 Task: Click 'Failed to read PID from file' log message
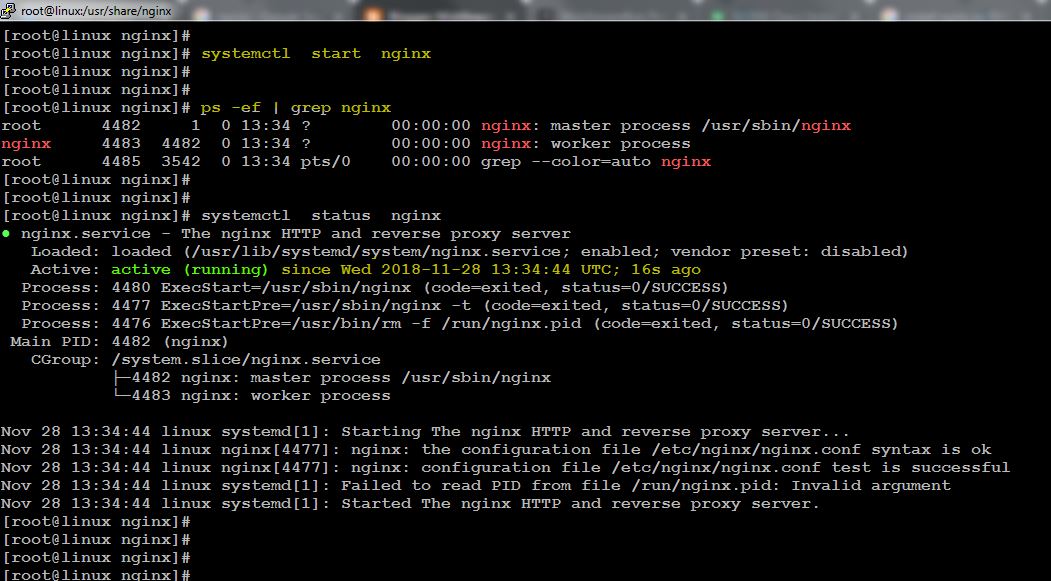tap(646, 487)
